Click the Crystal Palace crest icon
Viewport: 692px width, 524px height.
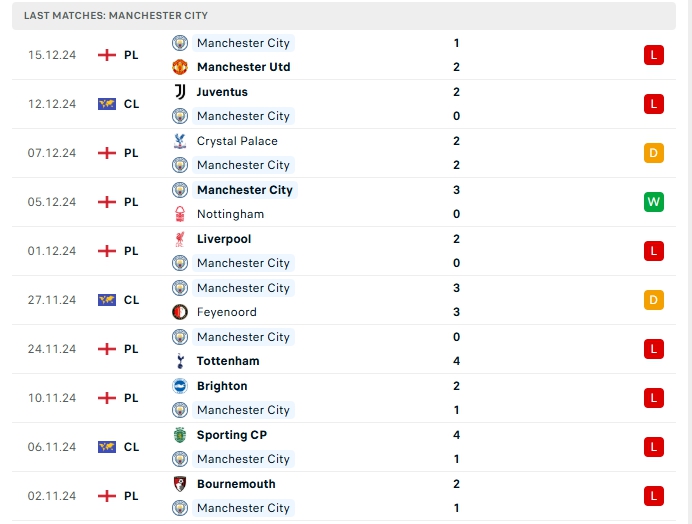point(180,141)
